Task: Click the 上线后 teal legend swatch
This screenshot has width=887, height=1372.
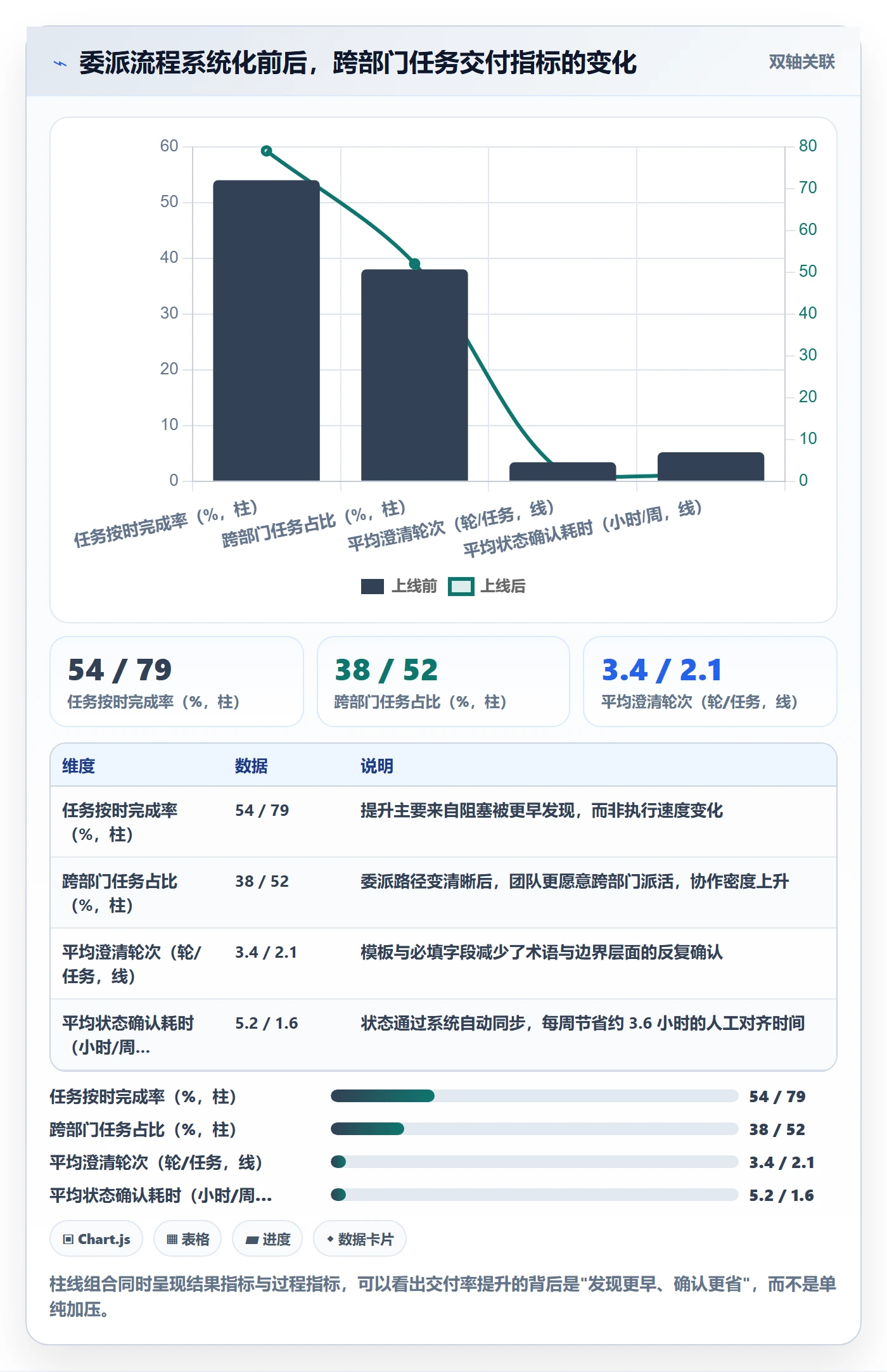Action: coord(461,587)
